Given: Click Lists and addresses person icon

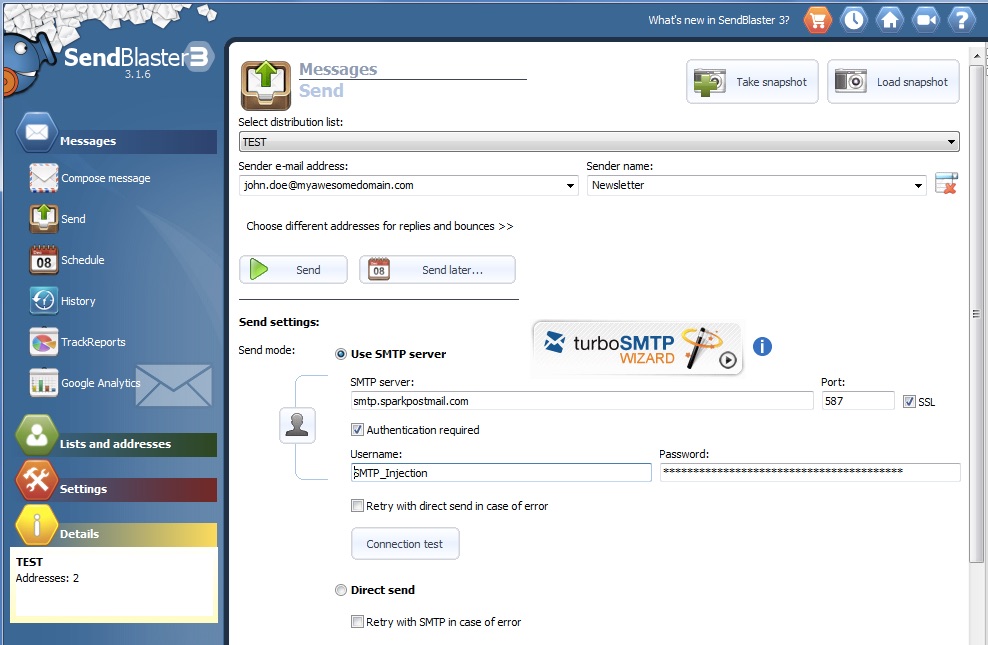Looking at the screenshot, I should click(37, 436).
